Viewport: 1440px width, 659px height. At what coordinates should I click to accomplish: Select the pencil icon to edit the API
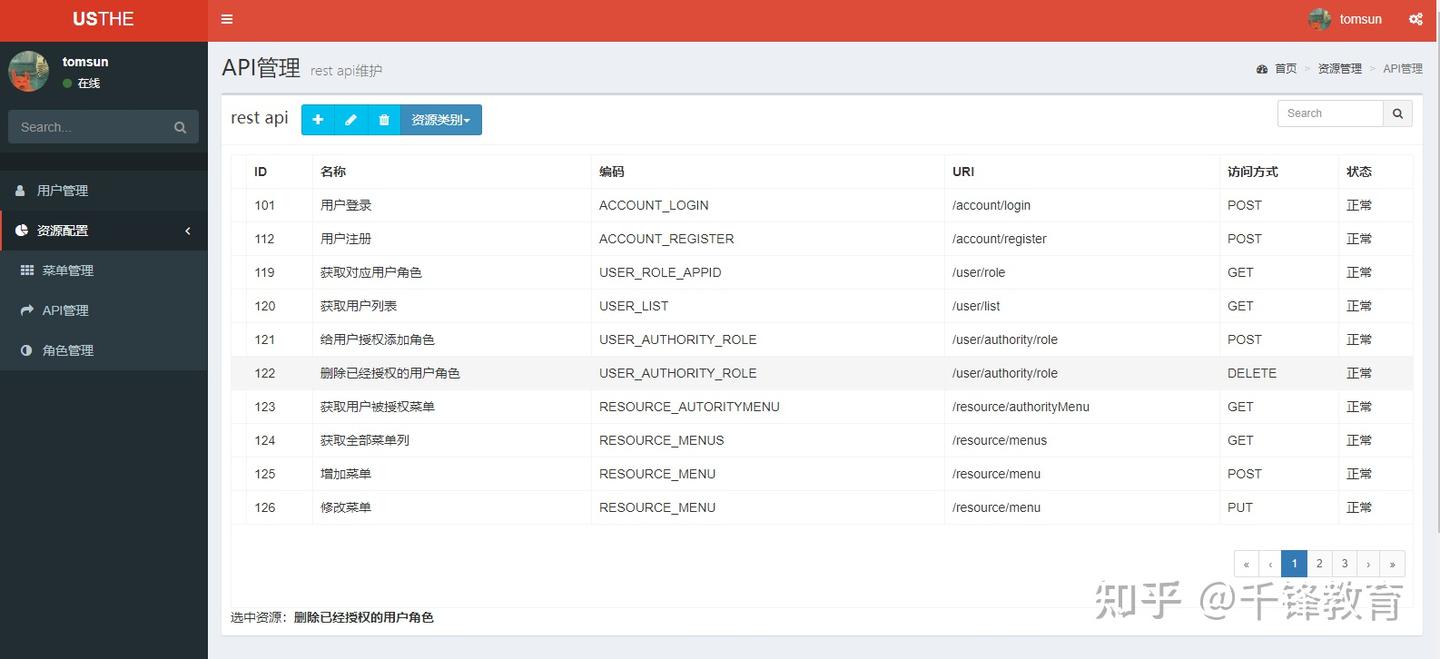pos(351,119)
